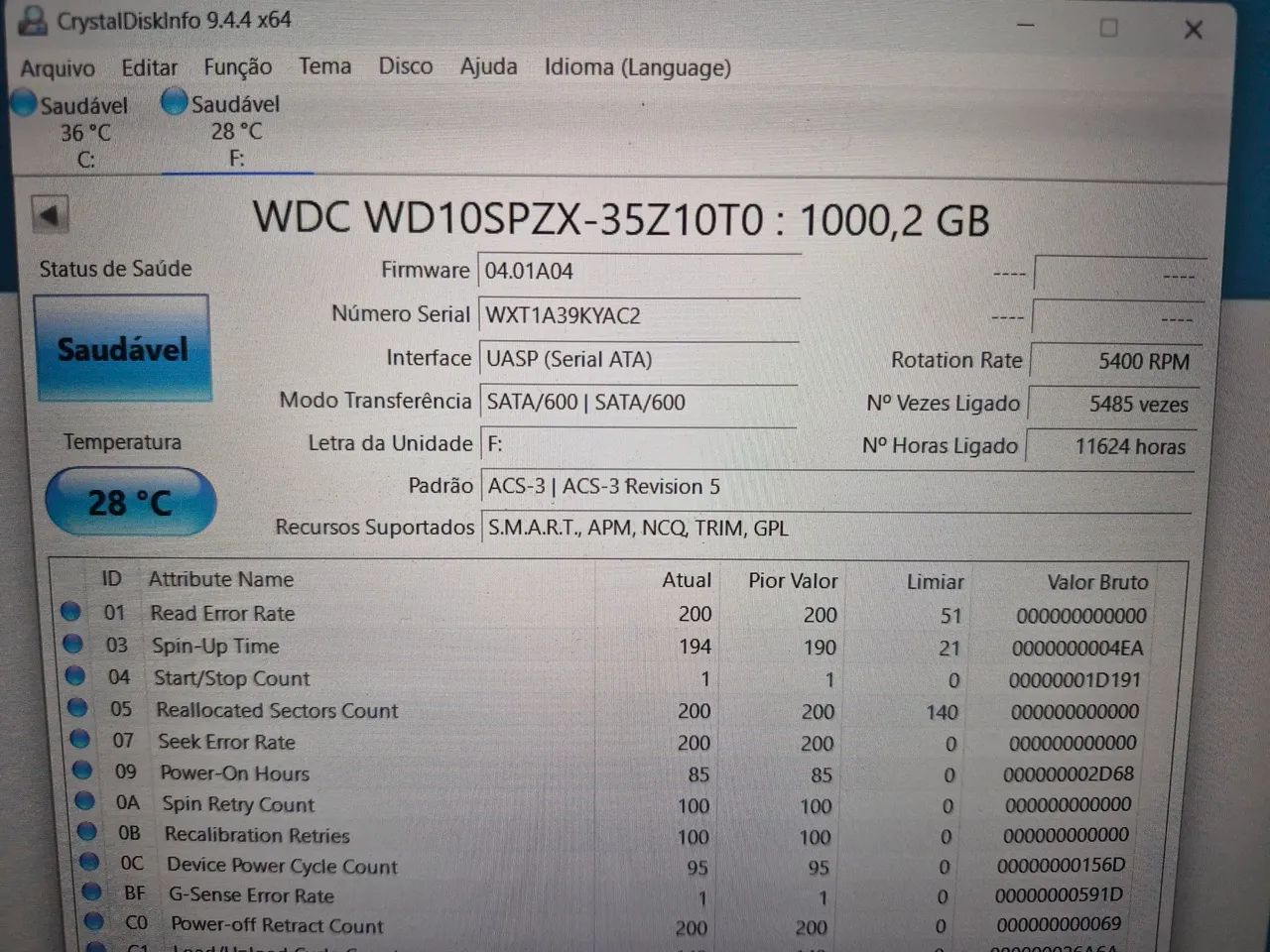Click the status dot of Spin Retry Count
1270x952 pixels.
click(85, 800)
